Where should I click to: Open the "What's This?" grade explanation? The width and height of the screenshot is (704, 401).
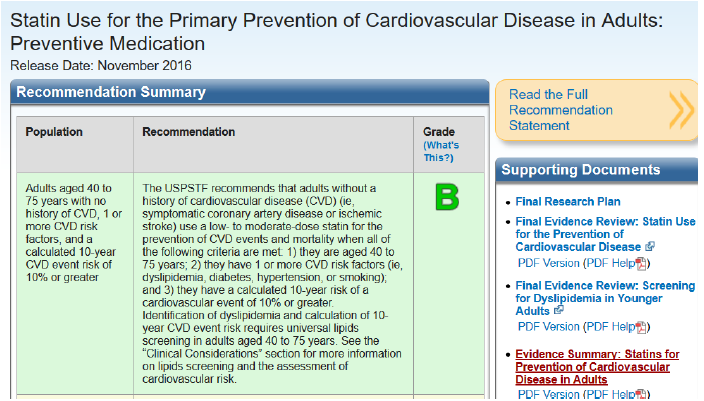pos(438,151)
